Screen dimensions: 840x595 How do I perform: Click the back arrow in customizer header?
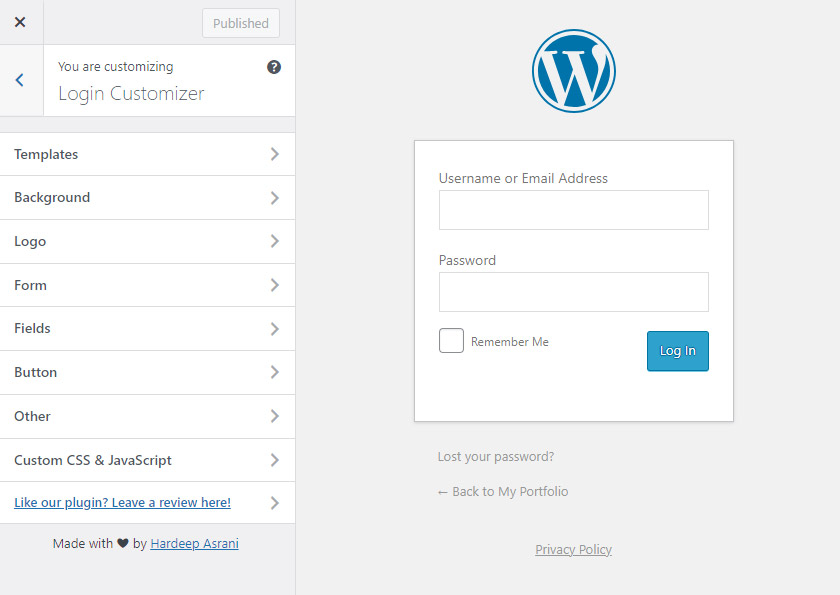coord(20,80)
